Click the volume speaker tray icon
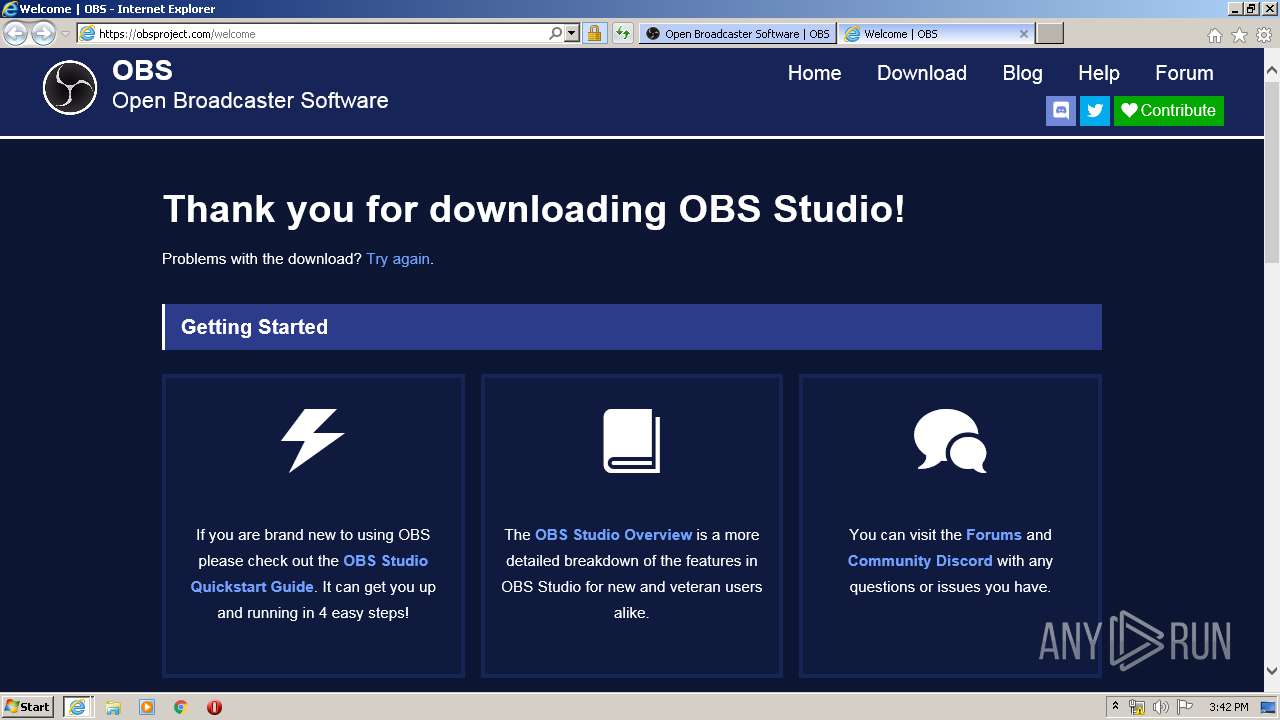 pyautogui.click(x=1161, y=707)
